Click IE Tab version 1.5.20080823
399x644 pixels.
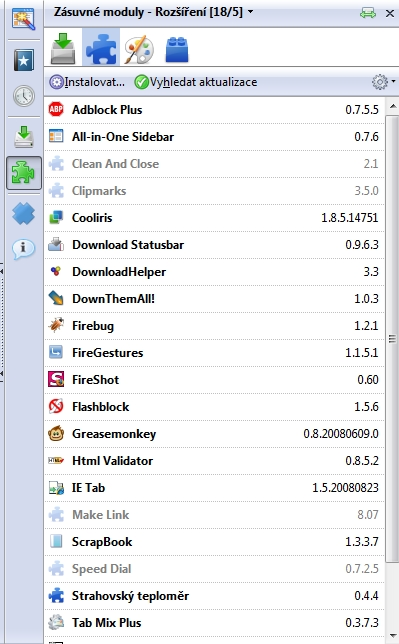(x=345, y=488)
